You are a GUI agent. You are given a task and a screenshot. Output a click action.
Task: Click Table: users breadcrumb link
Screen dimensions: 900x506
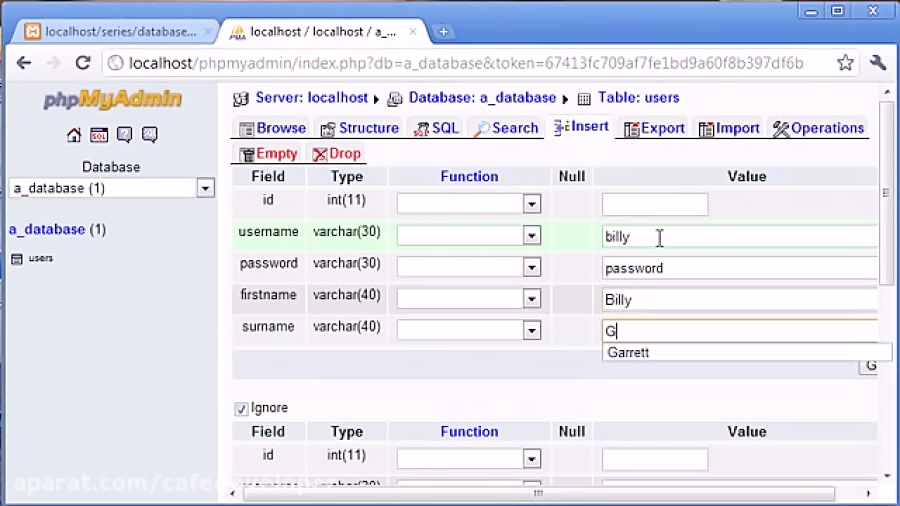coord(638,98)
